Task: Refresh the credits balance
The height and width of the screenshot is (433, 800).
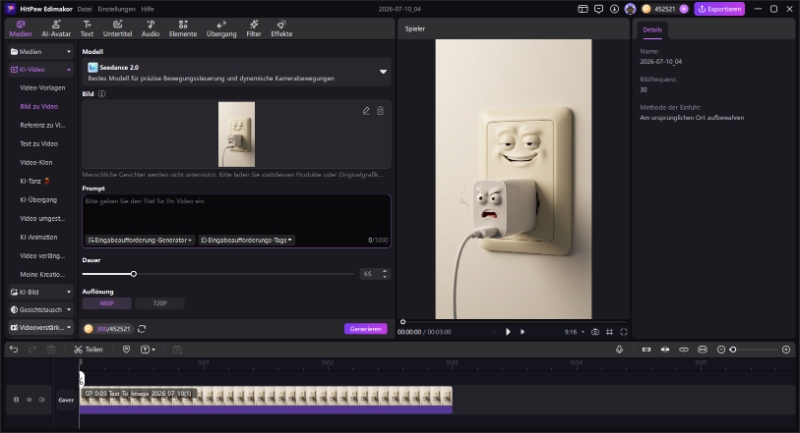Action: point(142,329)
